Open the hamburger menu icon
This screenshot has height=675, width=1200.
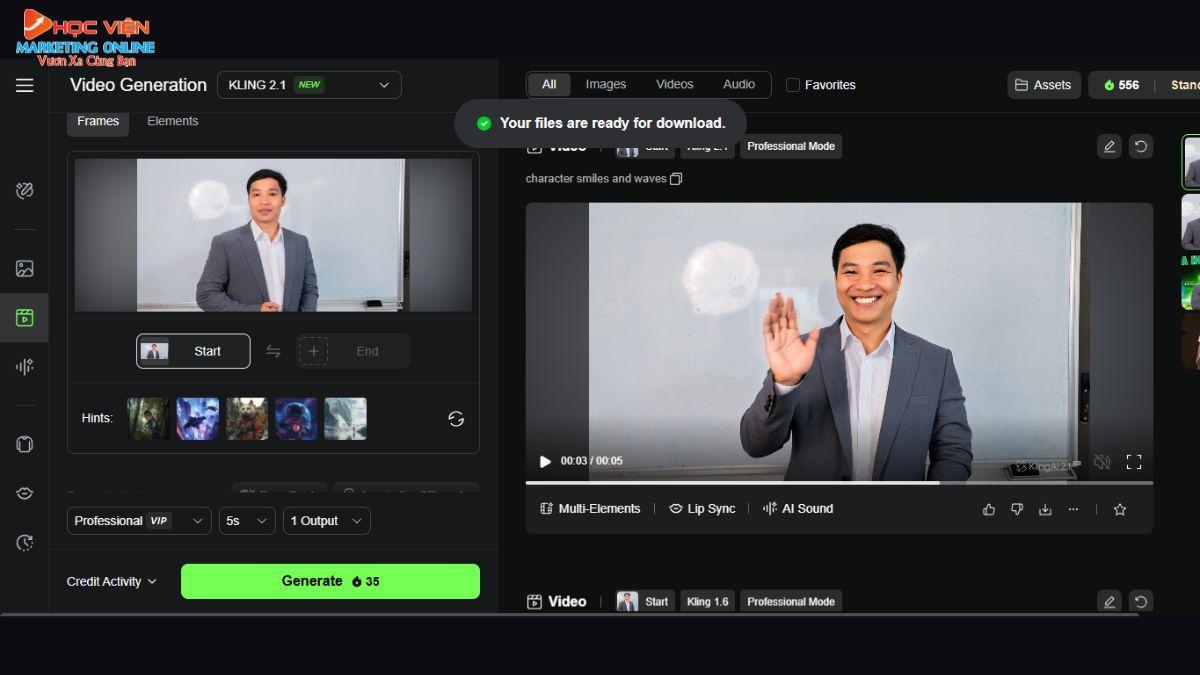pyautogui.click(x=25, y=85)
